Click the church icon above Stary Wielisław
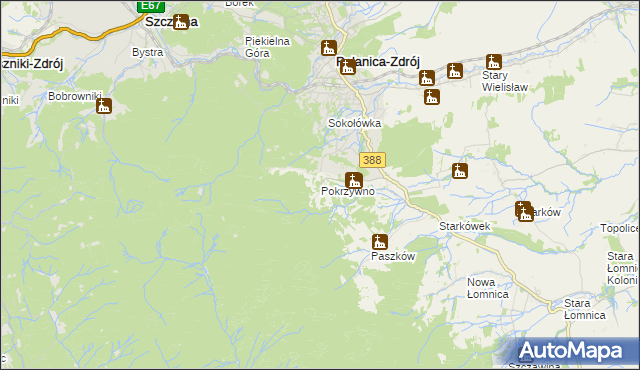Screen dimensions: 640x370 pyautogui.click(x=493, y=62)
